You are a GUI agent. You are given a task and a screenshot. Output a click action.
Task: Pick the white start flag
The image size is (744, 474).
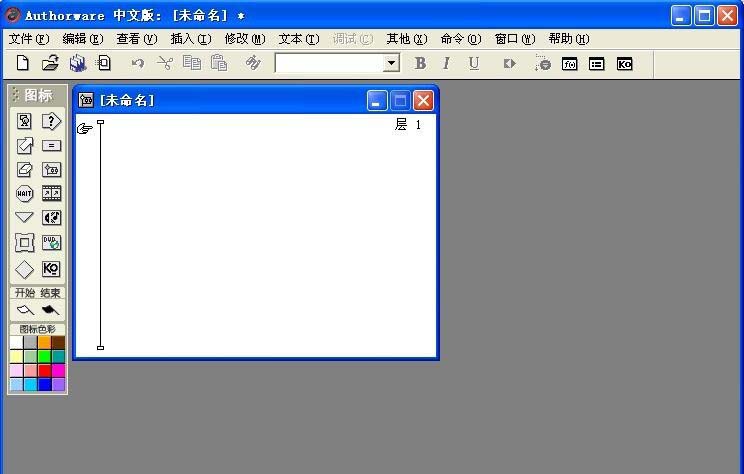point(25,310)
